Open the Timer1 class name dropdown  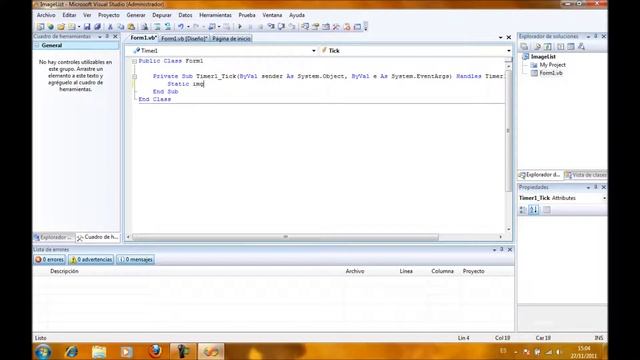[x=313, y=51]
